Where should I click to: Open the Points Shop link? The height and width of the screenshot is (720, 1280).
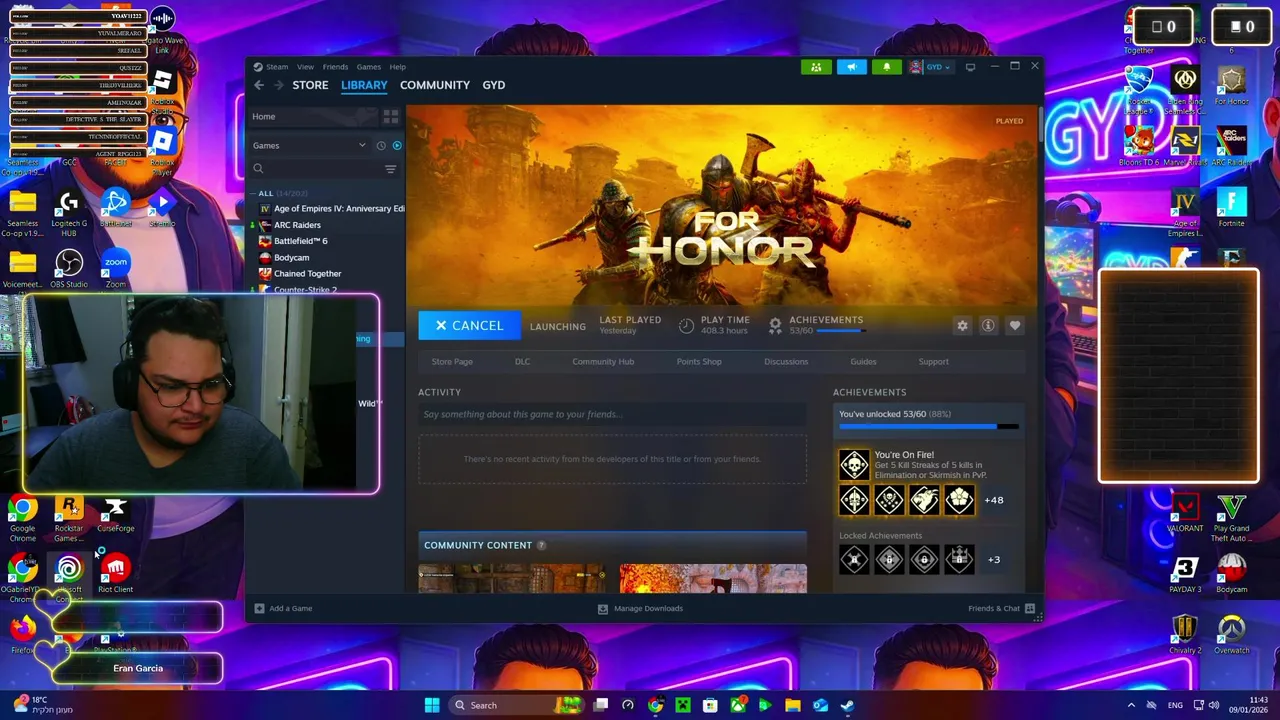pos(699,361)
